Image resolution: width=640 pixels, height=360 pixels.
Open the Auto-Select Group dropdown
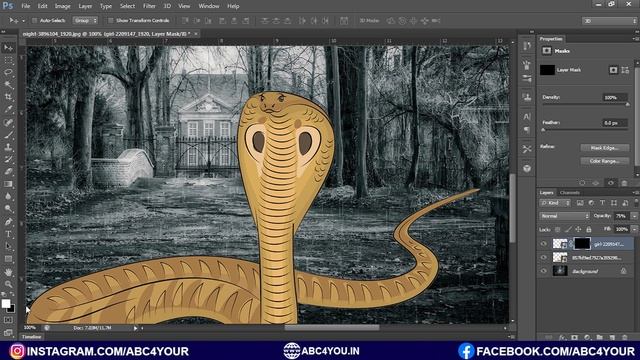pos(85,20)
